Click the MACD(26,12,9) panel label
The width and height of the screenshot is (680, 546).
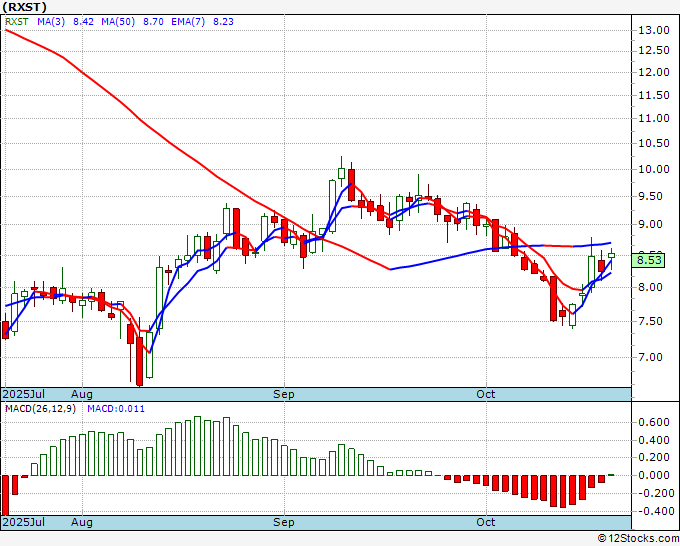(x=40, y=409)
